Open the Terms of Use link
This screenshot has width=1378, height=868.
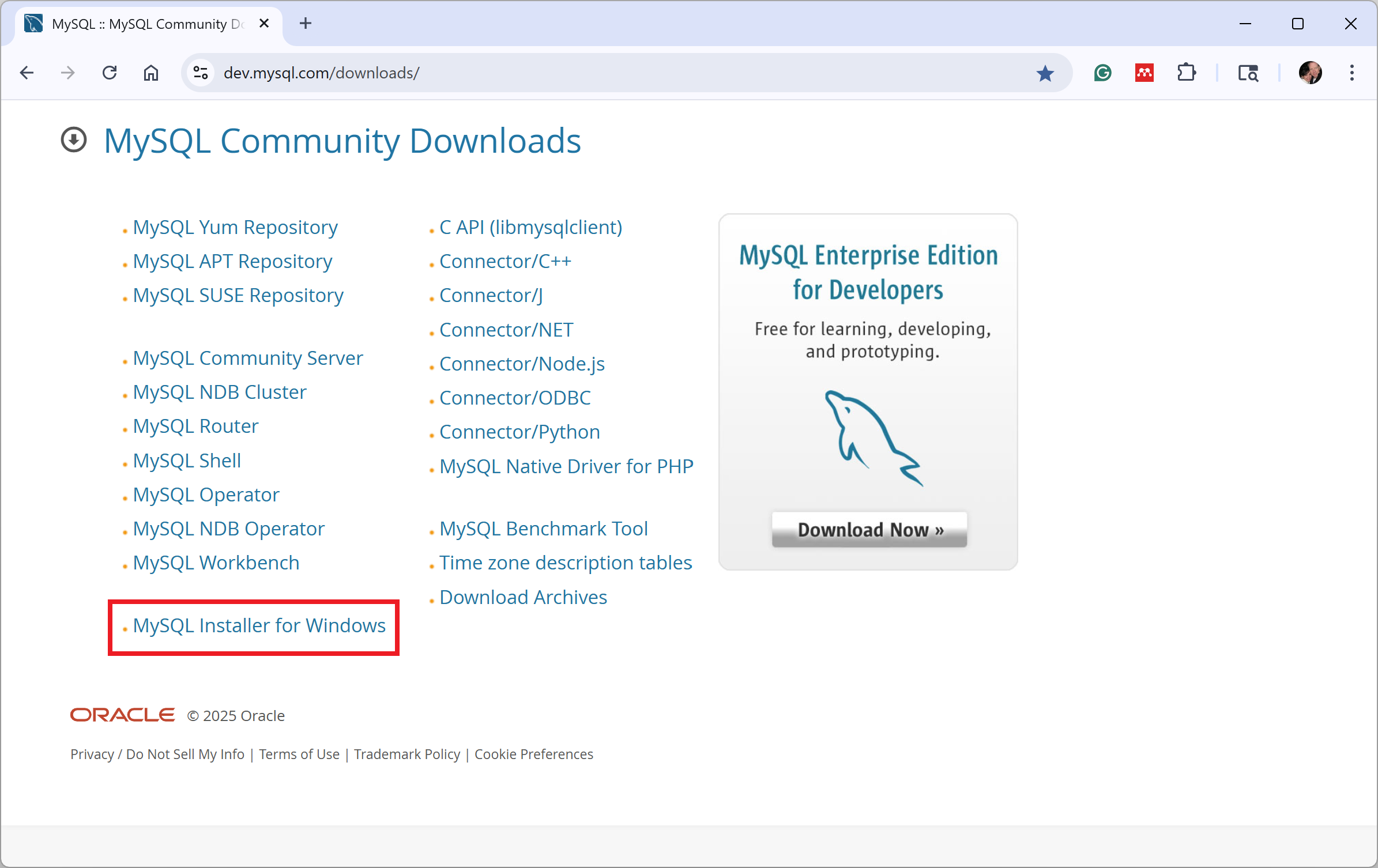click(299, 754)
